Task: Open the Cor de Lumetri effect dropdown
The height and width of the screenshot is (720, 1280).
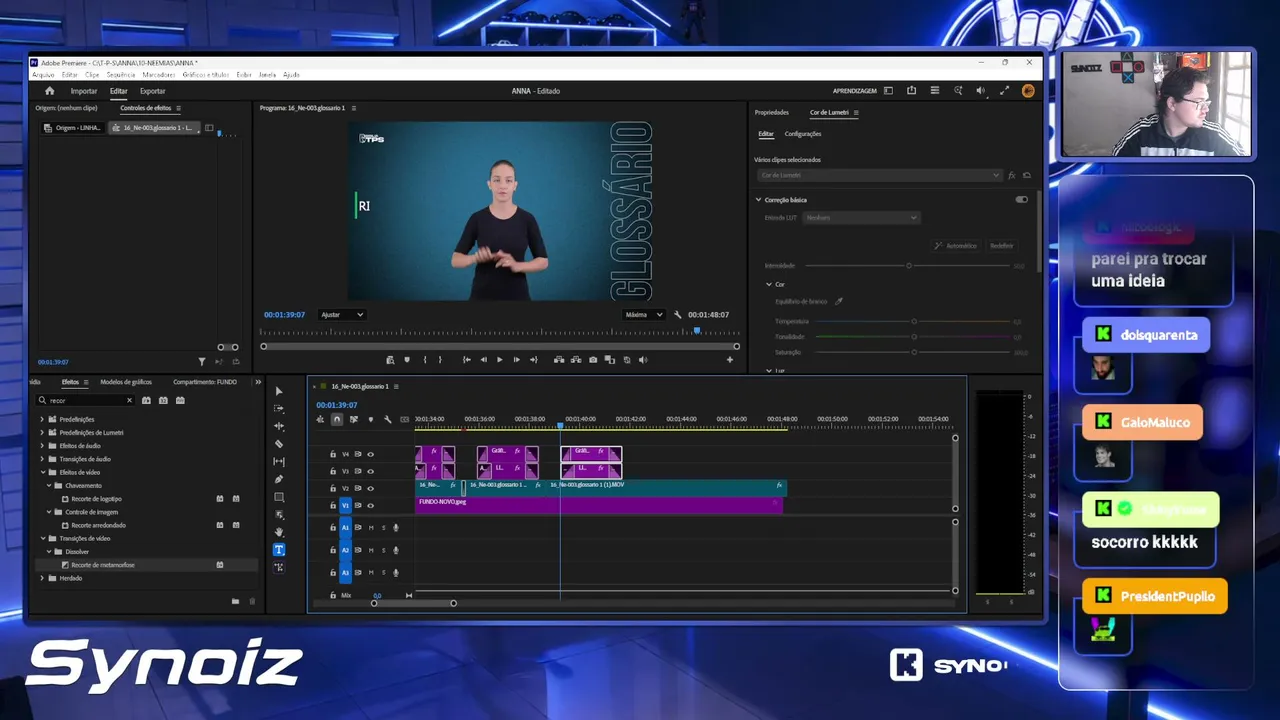Action: click(x=880, y=175)
